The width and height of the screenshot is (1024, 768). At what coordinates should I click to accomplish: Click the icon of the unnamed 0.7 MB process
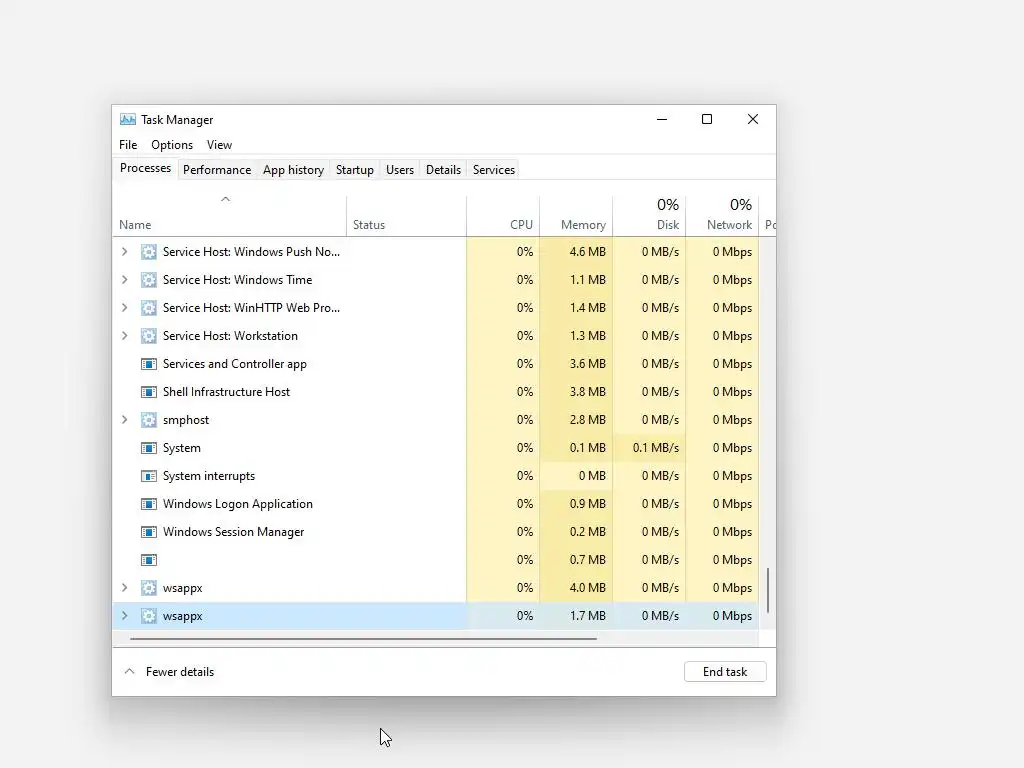(149, 560)
